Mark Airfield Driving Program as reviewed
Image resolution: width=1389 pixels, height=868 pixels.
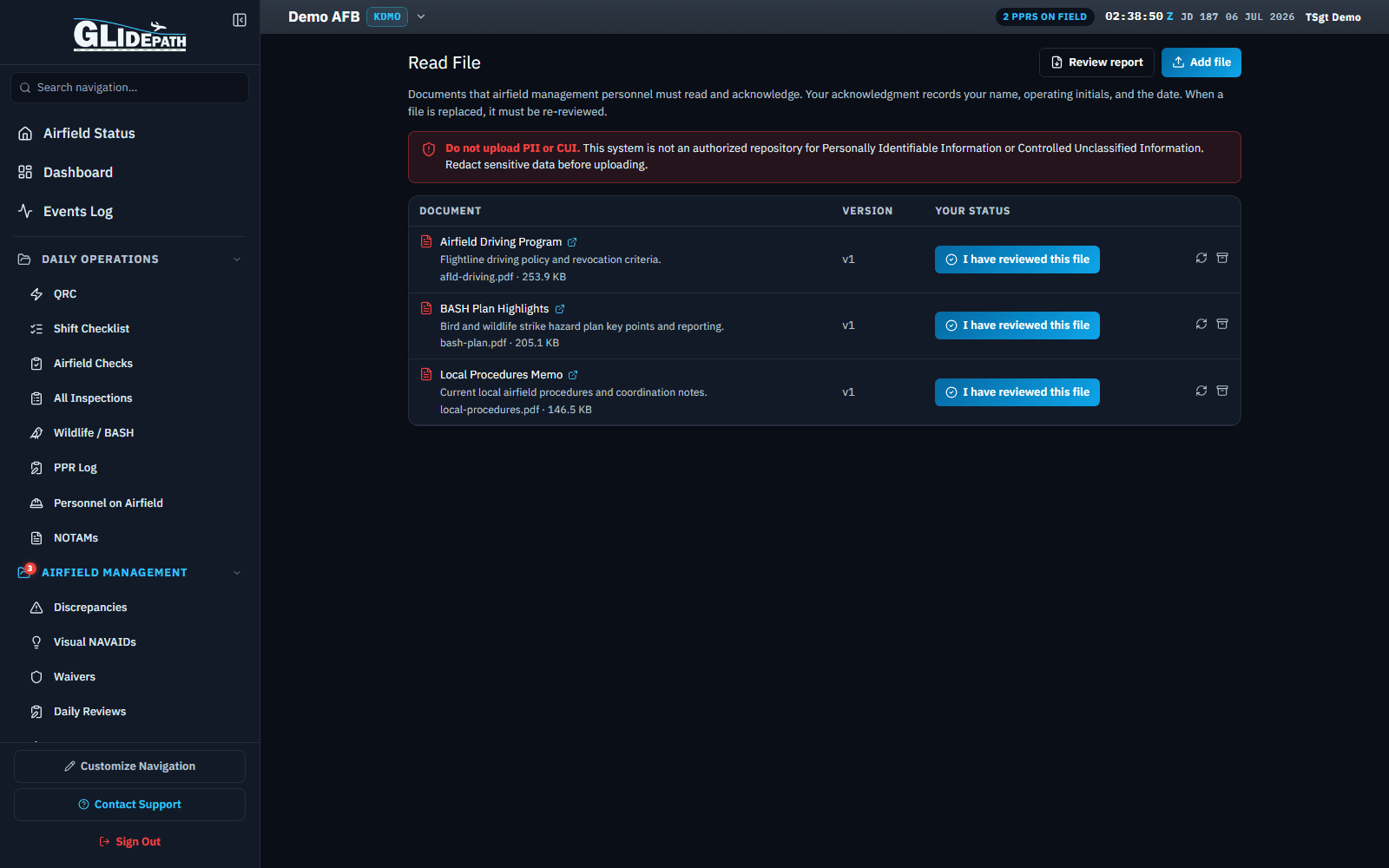coord(1017,260)
